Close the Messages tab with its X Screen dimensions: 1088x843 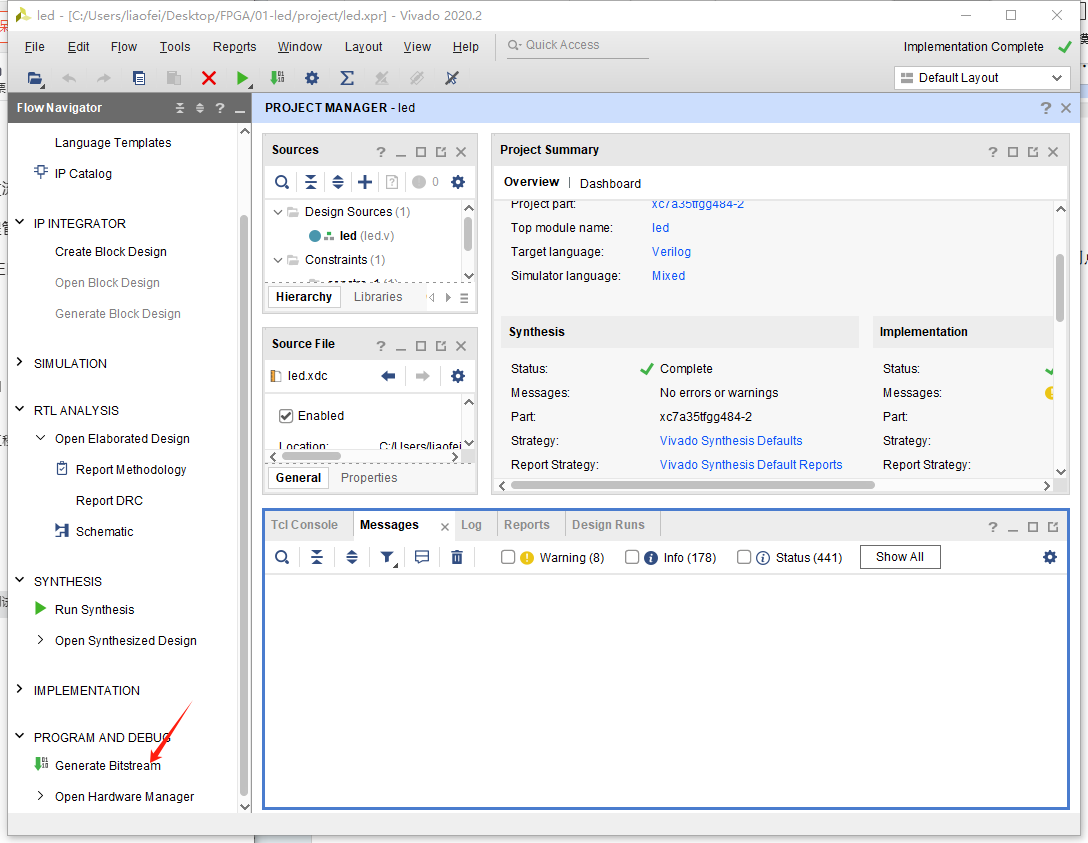445,527
